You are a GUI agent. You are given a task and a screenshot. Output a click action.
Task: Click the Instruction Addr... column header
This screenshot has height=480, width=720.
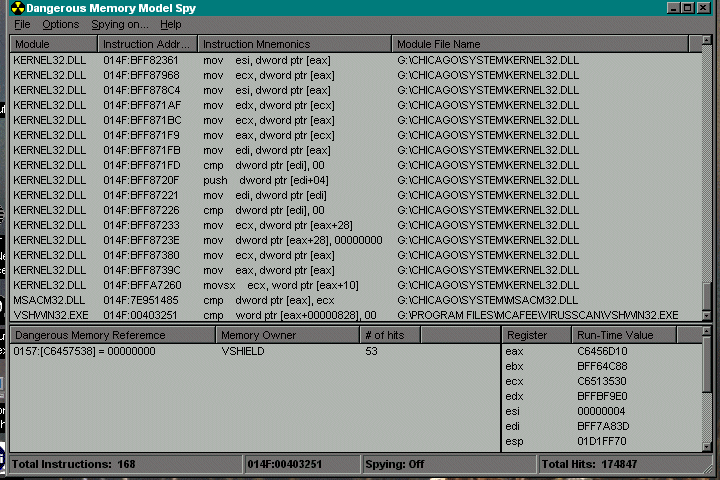[147, 44]
